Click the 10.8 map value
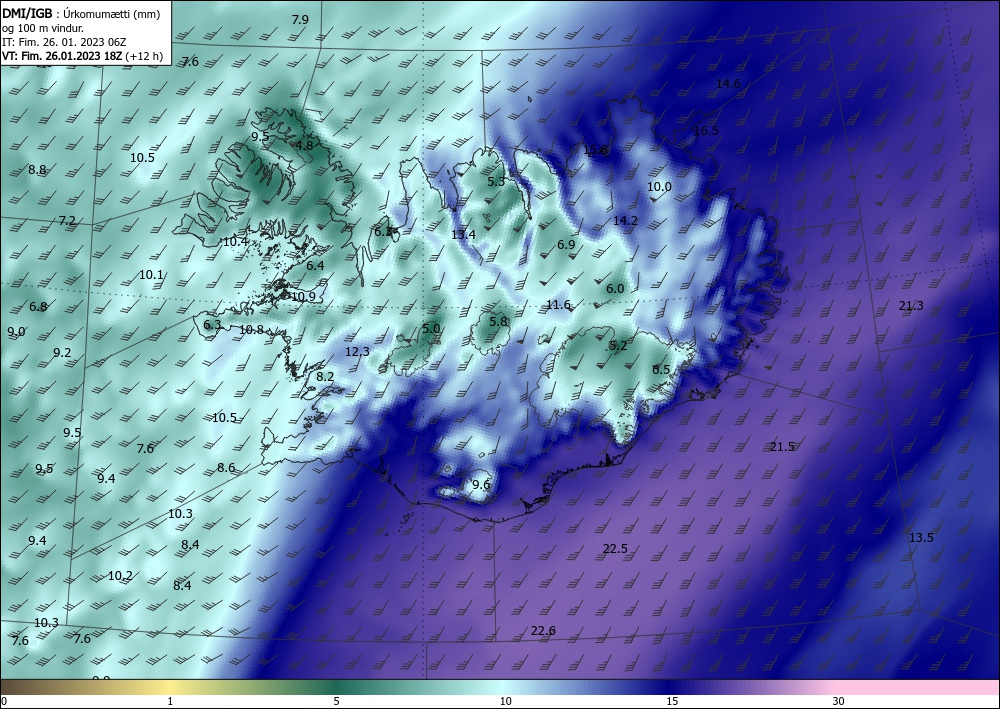The width and height of the screenshot is (1000, 709). (251, 330)
